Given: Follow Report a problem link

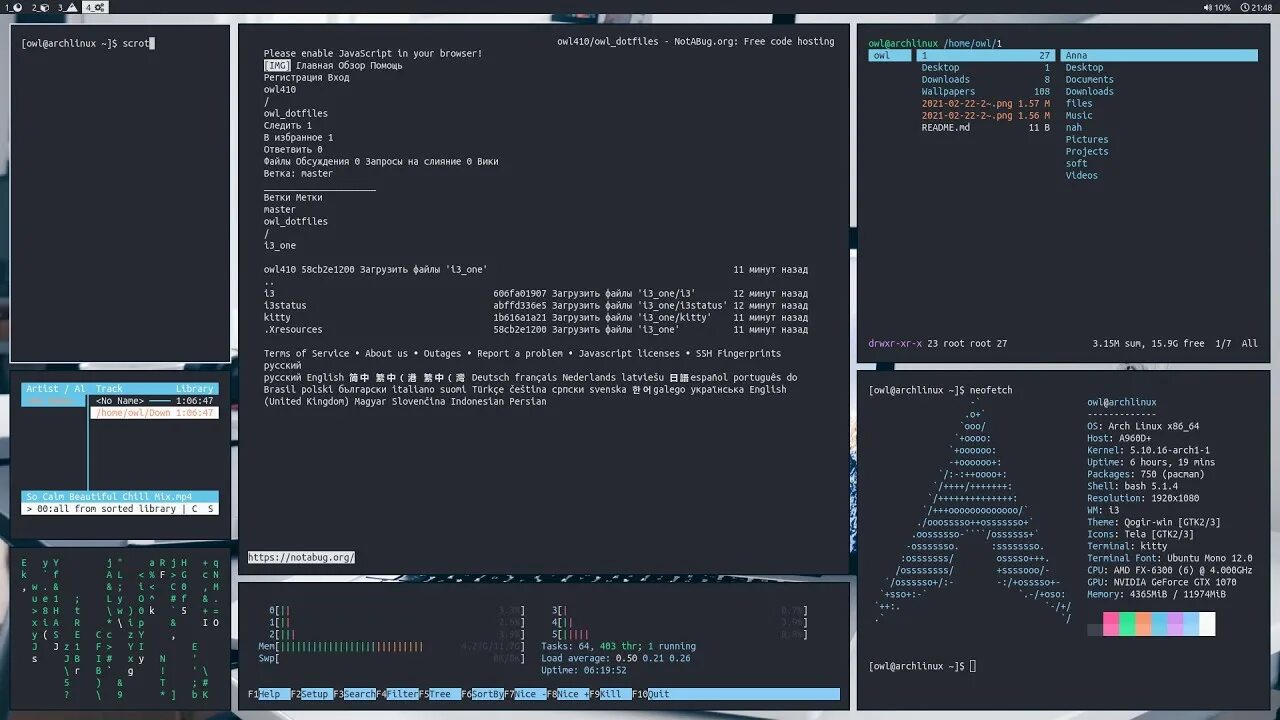Looking at the screenshot, I should tap(520, 353).
